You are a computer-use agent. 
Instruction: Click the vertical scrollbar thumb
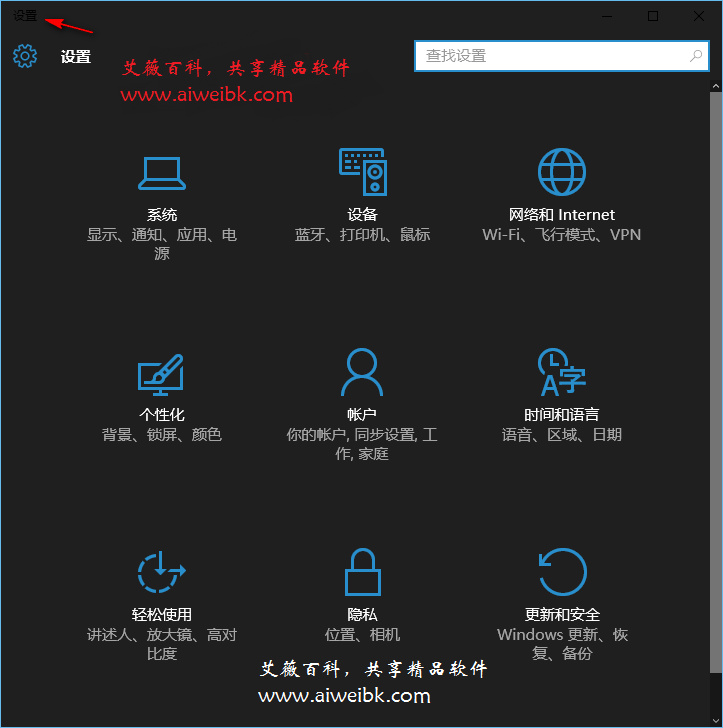click(x=716, y=382)
